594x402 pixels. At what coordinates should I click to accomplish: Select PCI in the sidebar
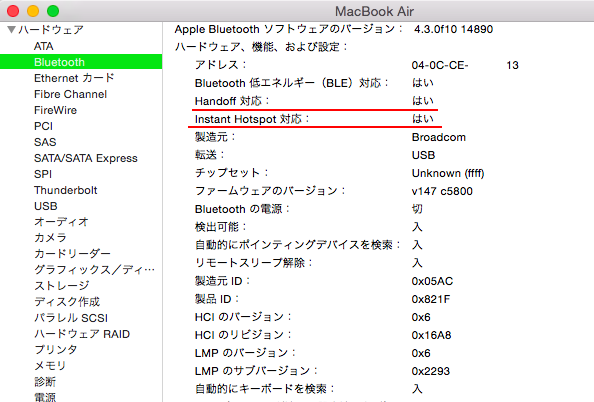point(43,126)
